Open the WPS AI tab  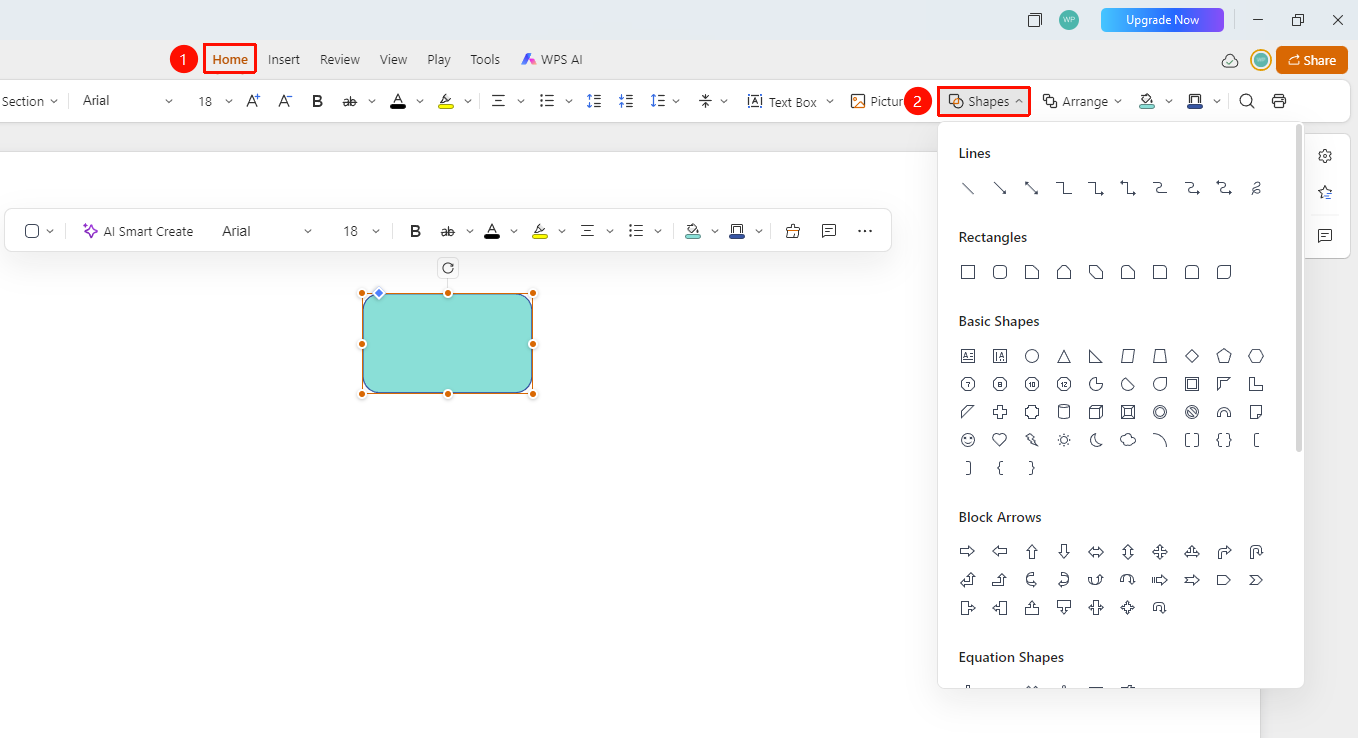(551, 60)
